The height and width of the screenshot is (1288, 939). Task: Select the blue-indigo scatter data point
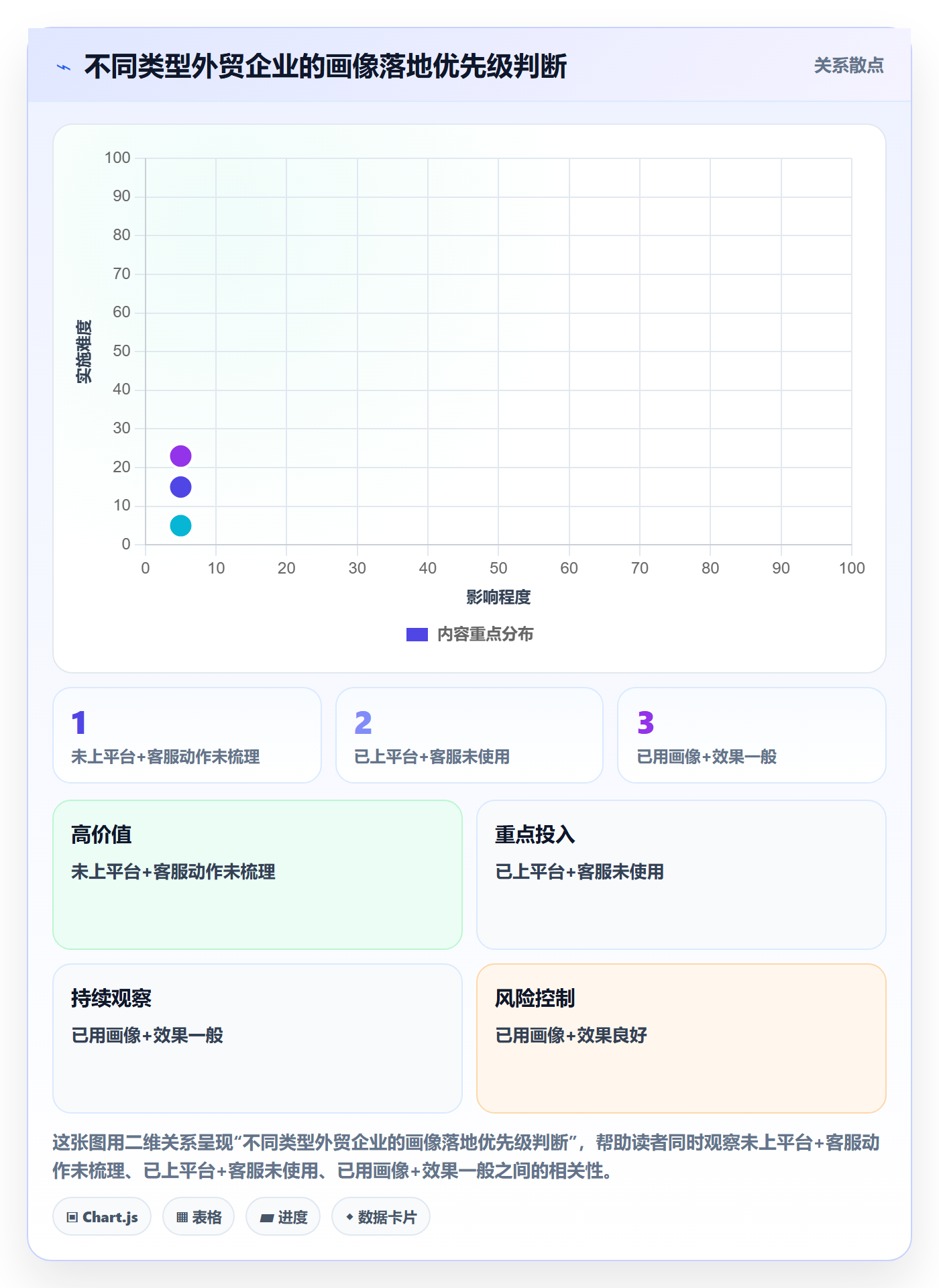180,487
